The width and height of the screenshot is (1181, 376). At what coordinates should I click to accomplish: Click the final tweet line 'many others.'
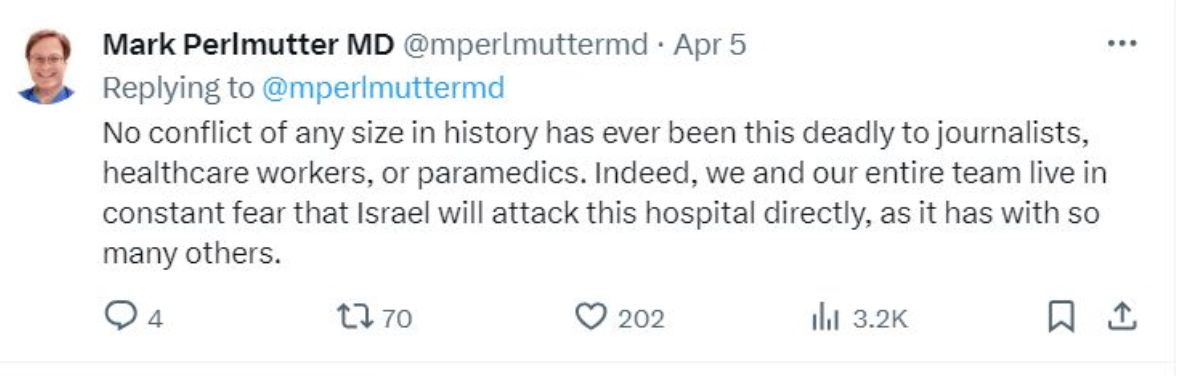pos(191,254)
